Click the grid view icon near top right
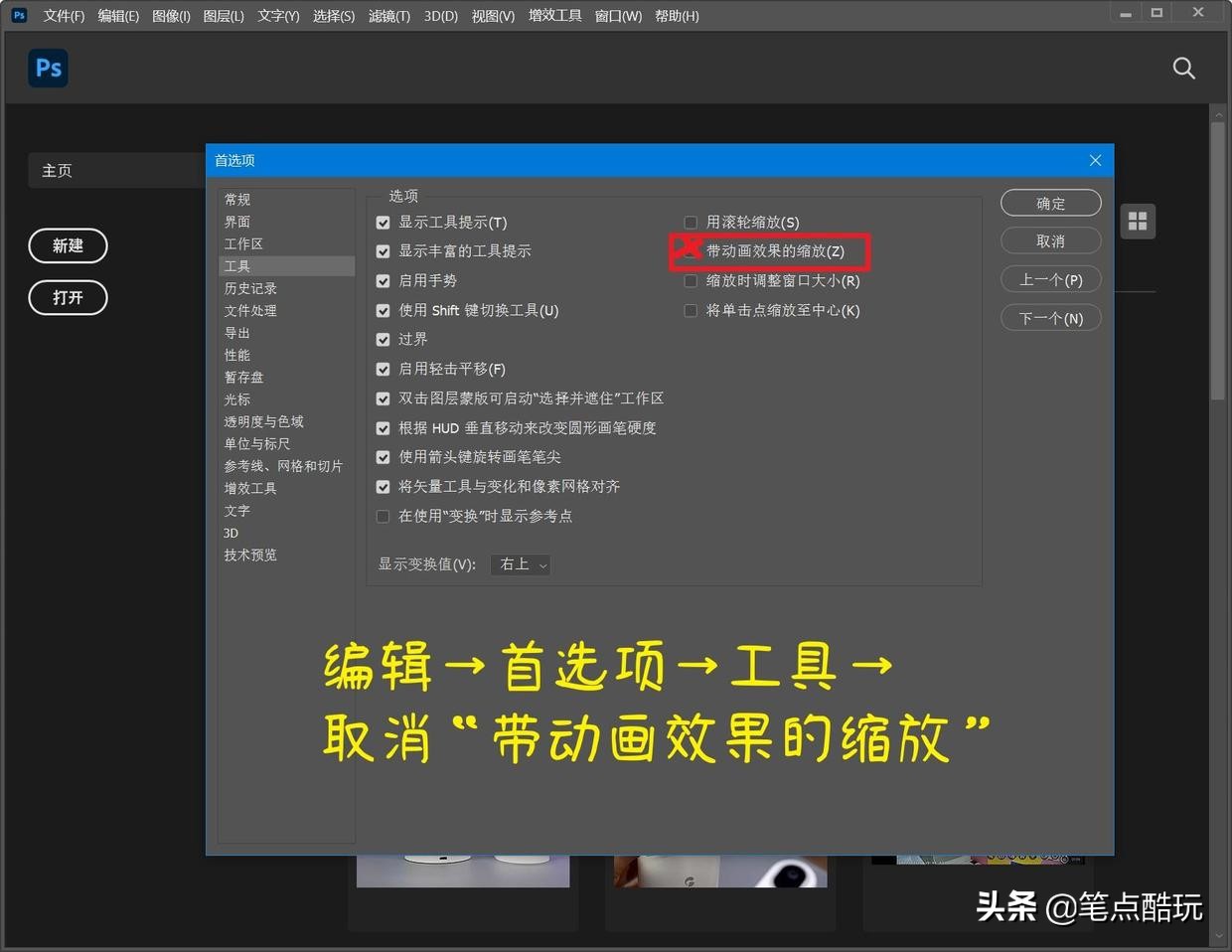Screen dimensions: 1232x952 click(1137, 221)
